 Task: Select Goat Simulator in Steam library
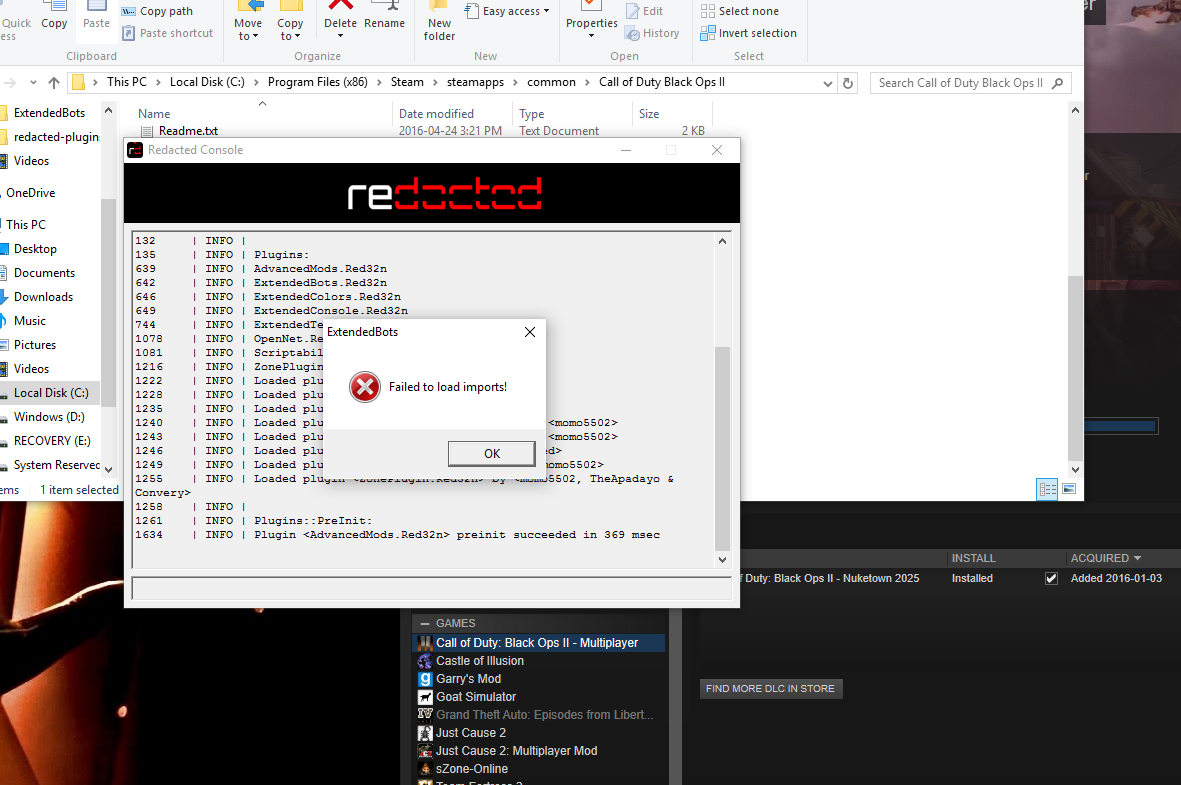pyautogui.click(x=476, y=697)
